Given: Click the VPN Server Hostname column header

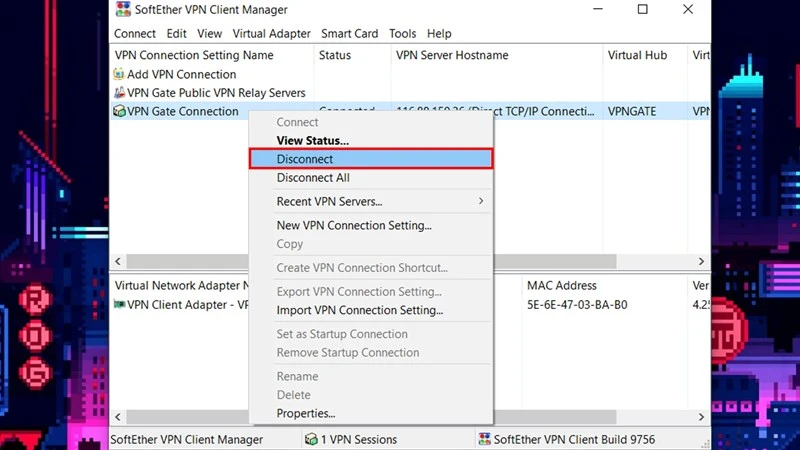Looking at the screenshot, I should pos(452,56).
